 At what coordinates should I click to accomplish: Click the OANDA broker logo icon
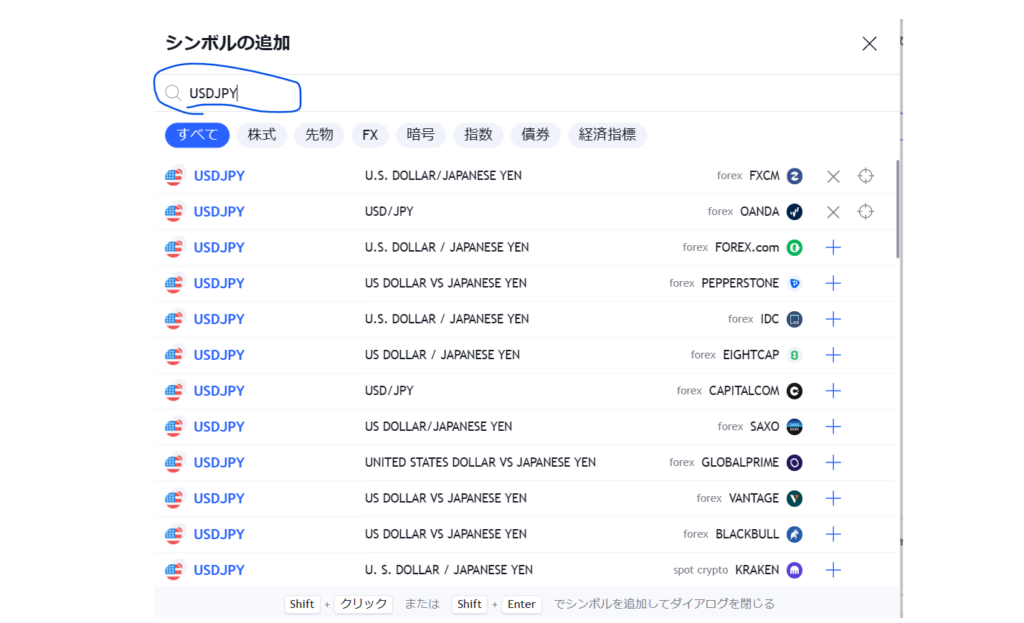tap(795, 212)
